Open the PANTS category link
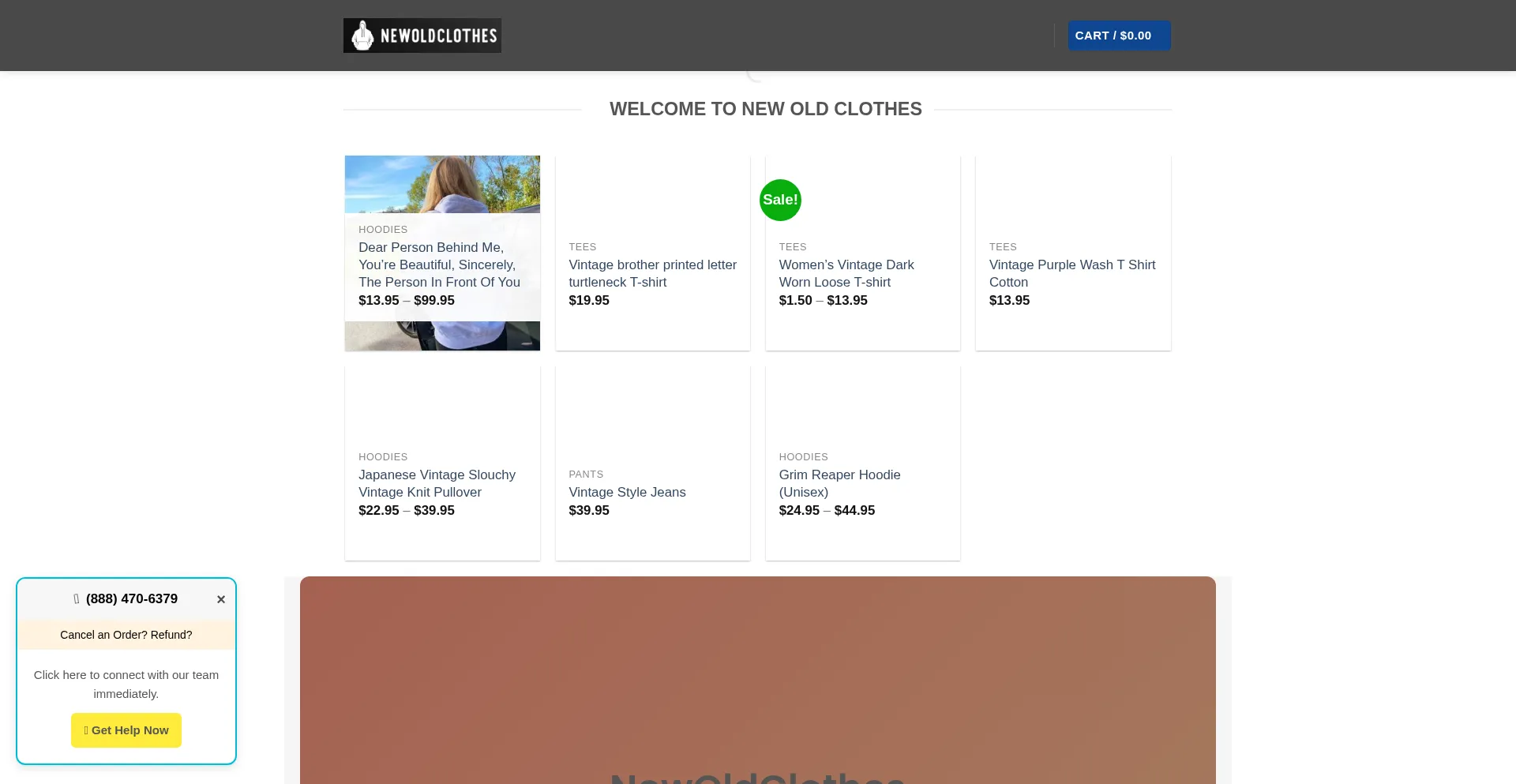This screenshot has width=1516, height=784. click(x=586, y=474)
